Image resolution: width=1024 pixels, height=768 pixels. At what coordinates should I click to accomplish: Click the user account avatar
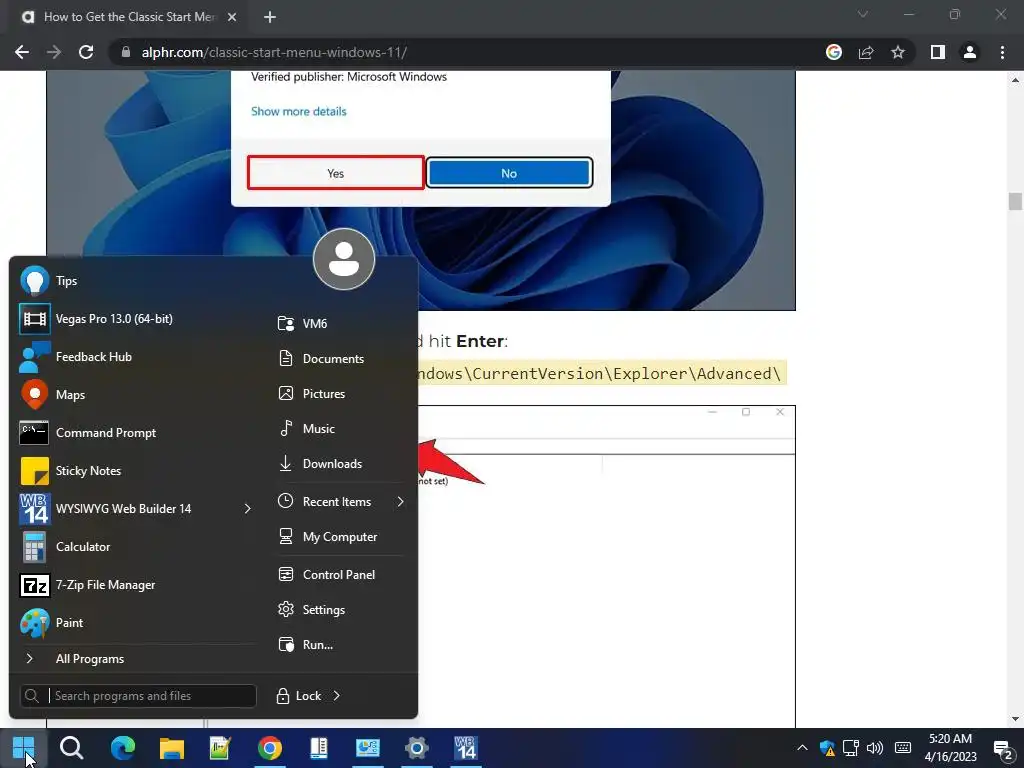click(344, 259)
